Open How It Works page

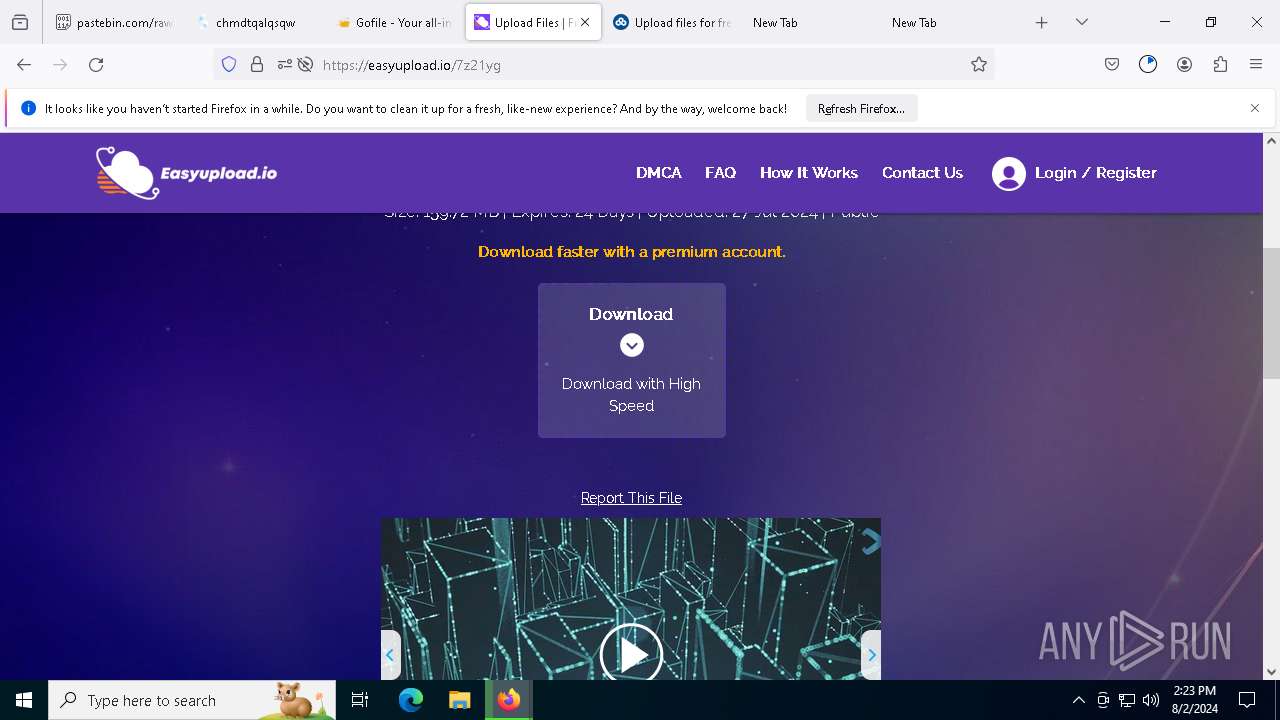(809, 173)
